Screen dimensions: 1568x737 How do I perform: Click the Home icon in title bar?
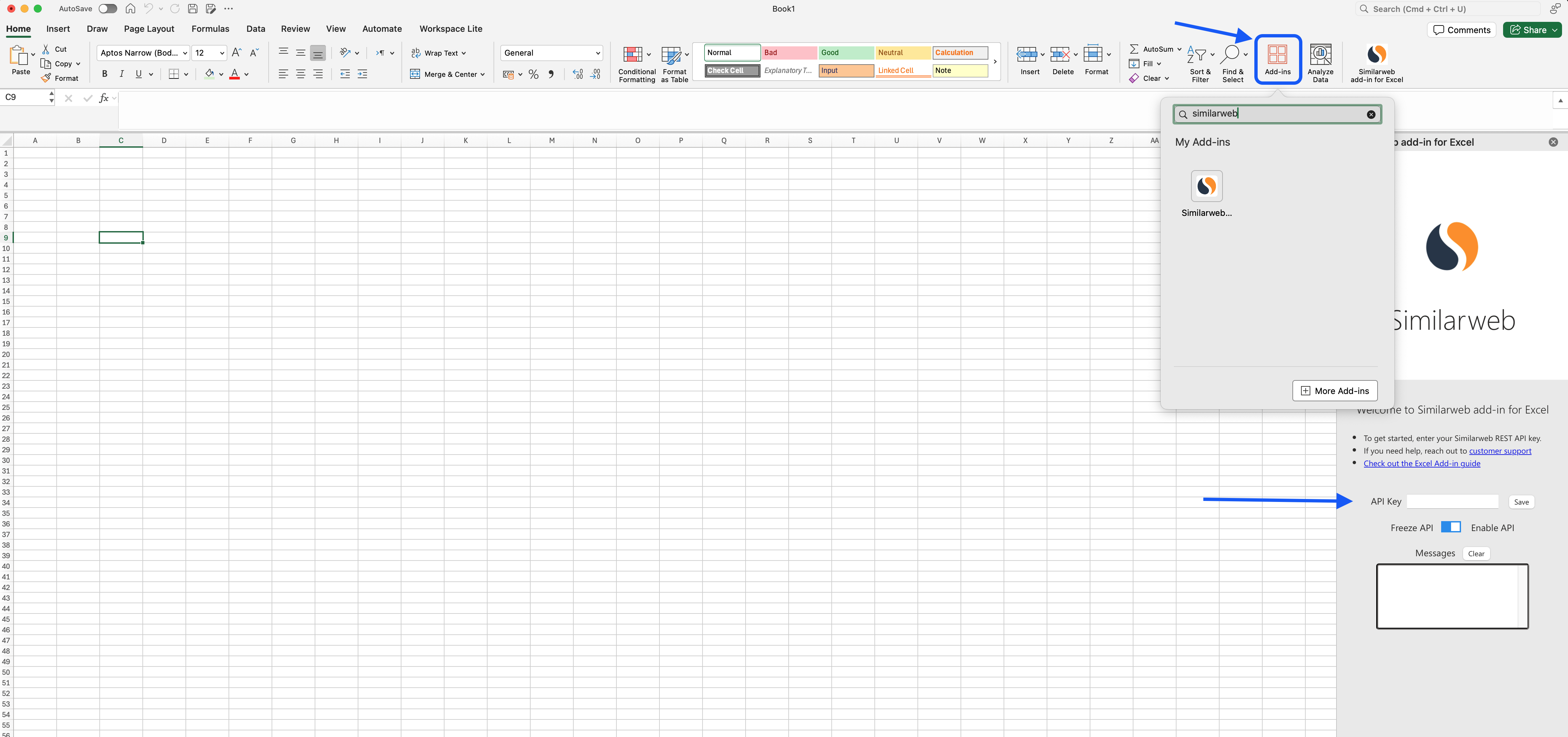(130, 9)
